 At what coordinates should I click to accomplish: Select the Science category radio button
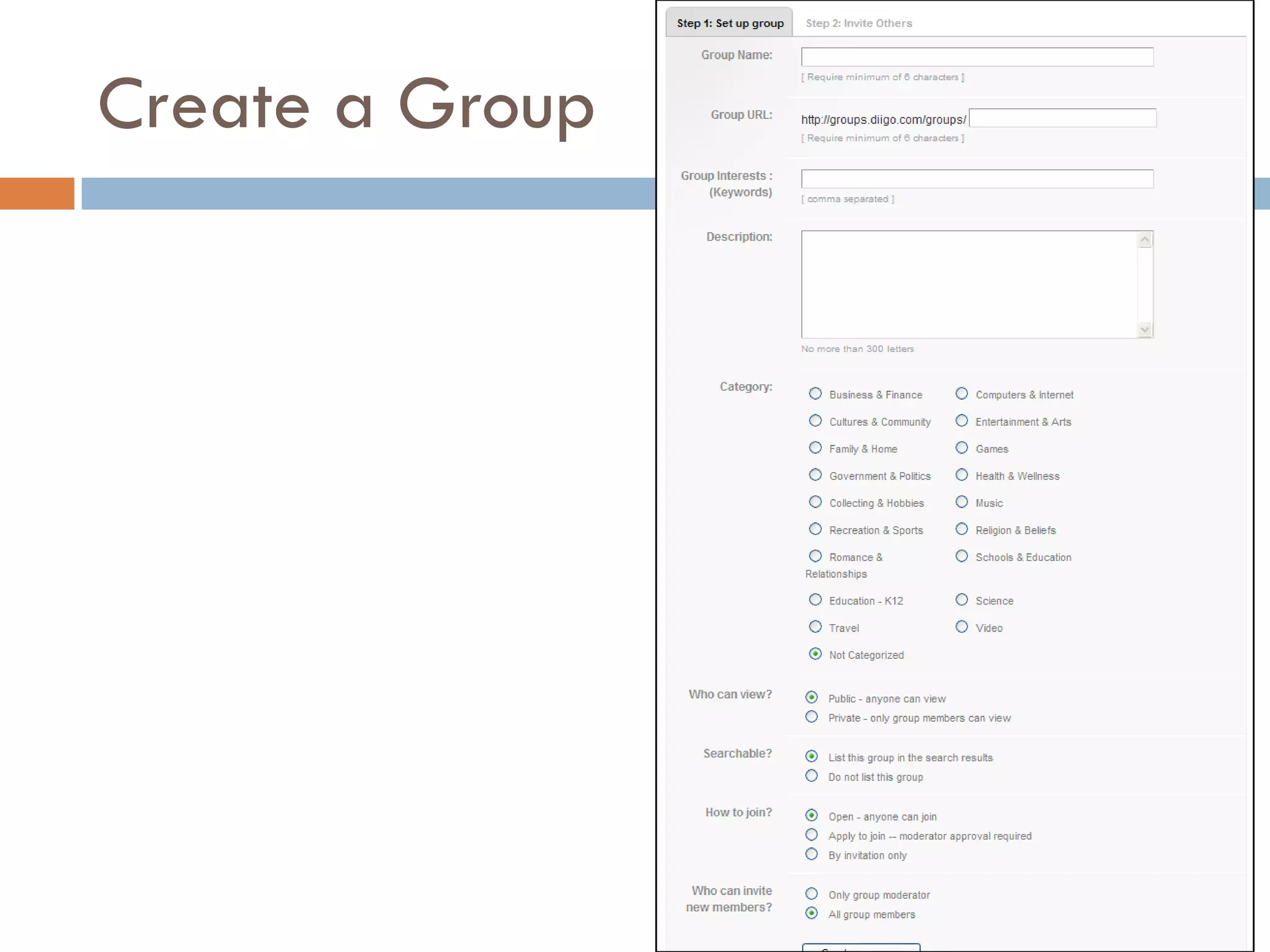pos(962,600)
